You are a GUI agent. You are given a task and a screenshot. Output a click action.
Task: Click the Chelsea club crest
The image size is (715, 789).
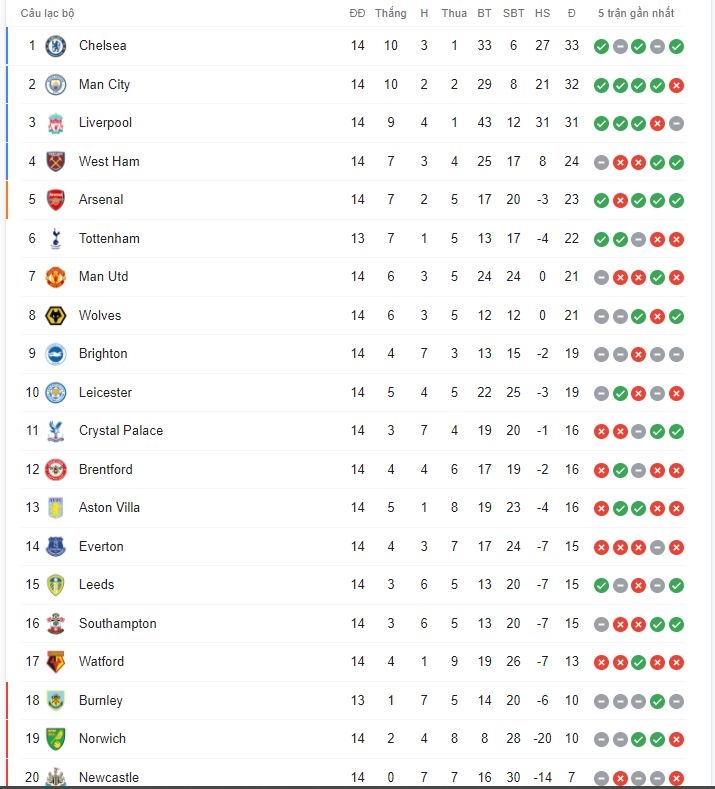click(55, 46)
